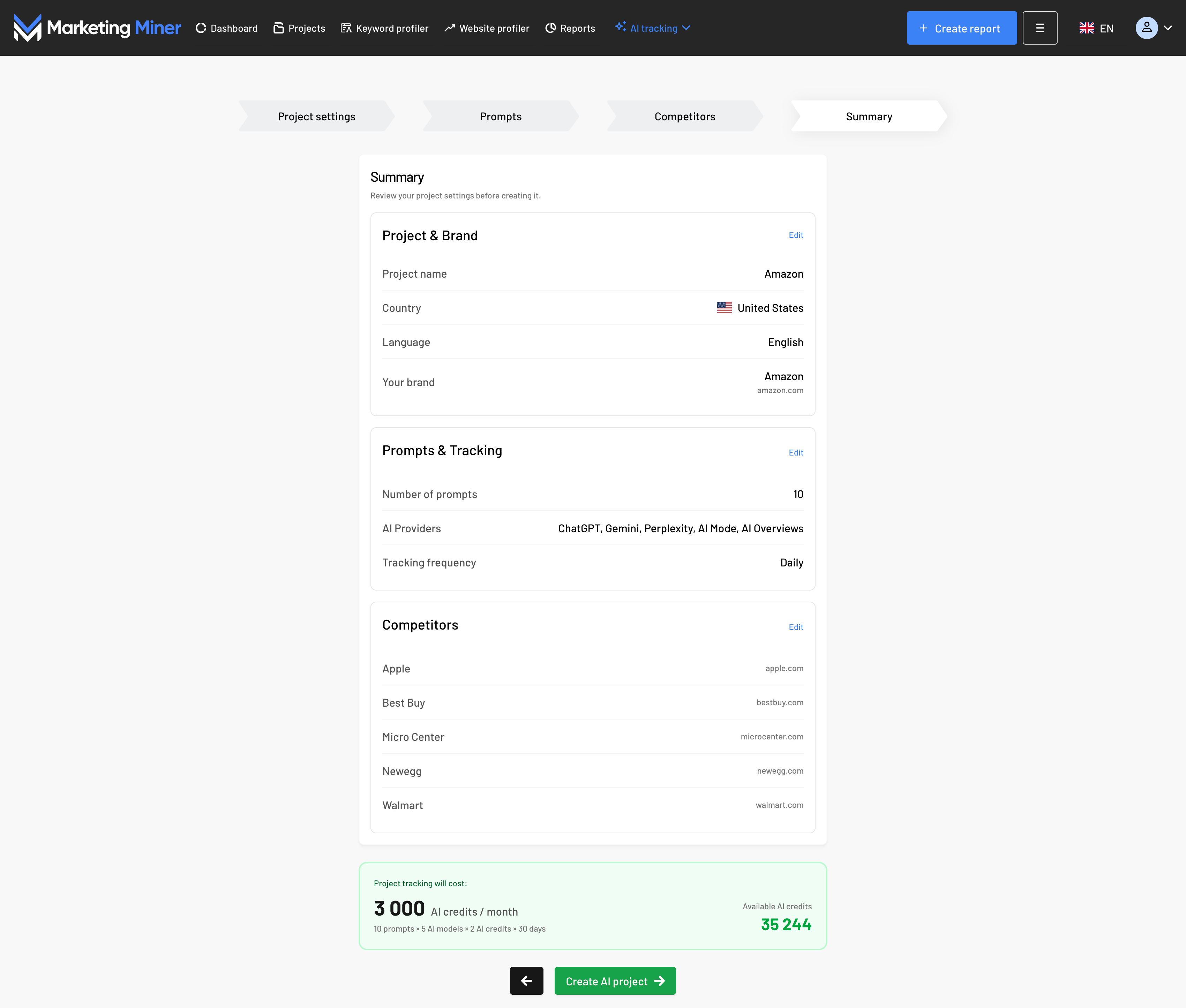Open the Reports page
Image resolution: width=1186 pixels, height=1008 pixels.
[x=570, y=28]
